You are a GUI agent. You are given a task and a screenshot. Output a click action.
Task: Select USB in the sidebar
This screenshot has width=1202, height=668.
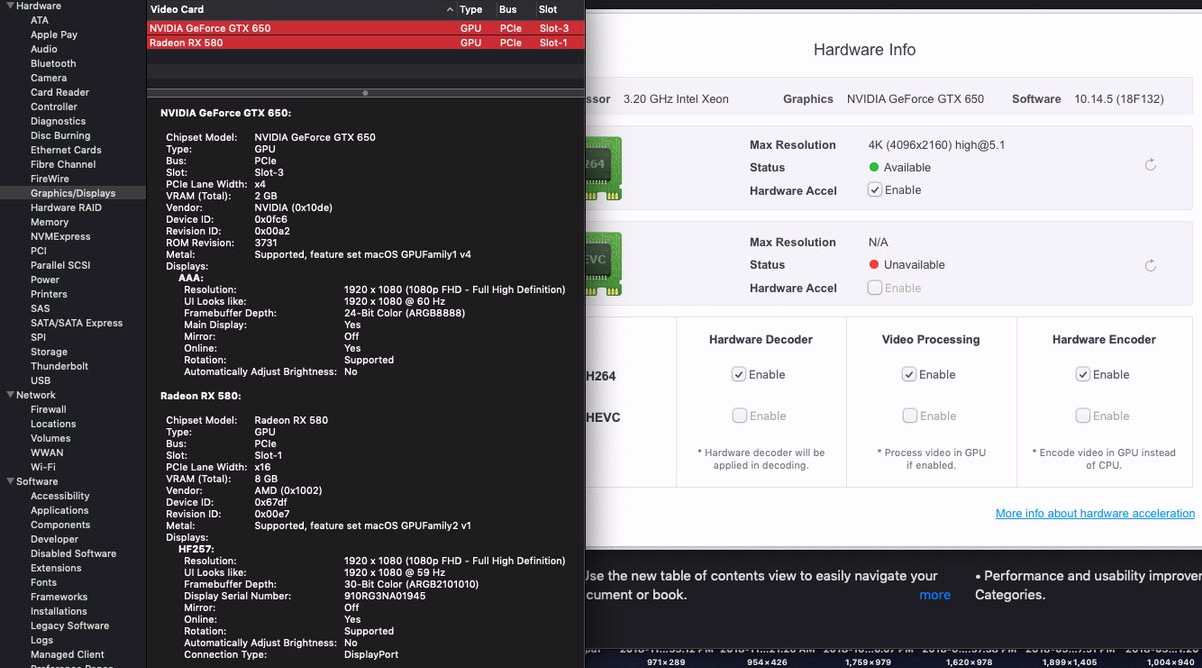(41, 380)
